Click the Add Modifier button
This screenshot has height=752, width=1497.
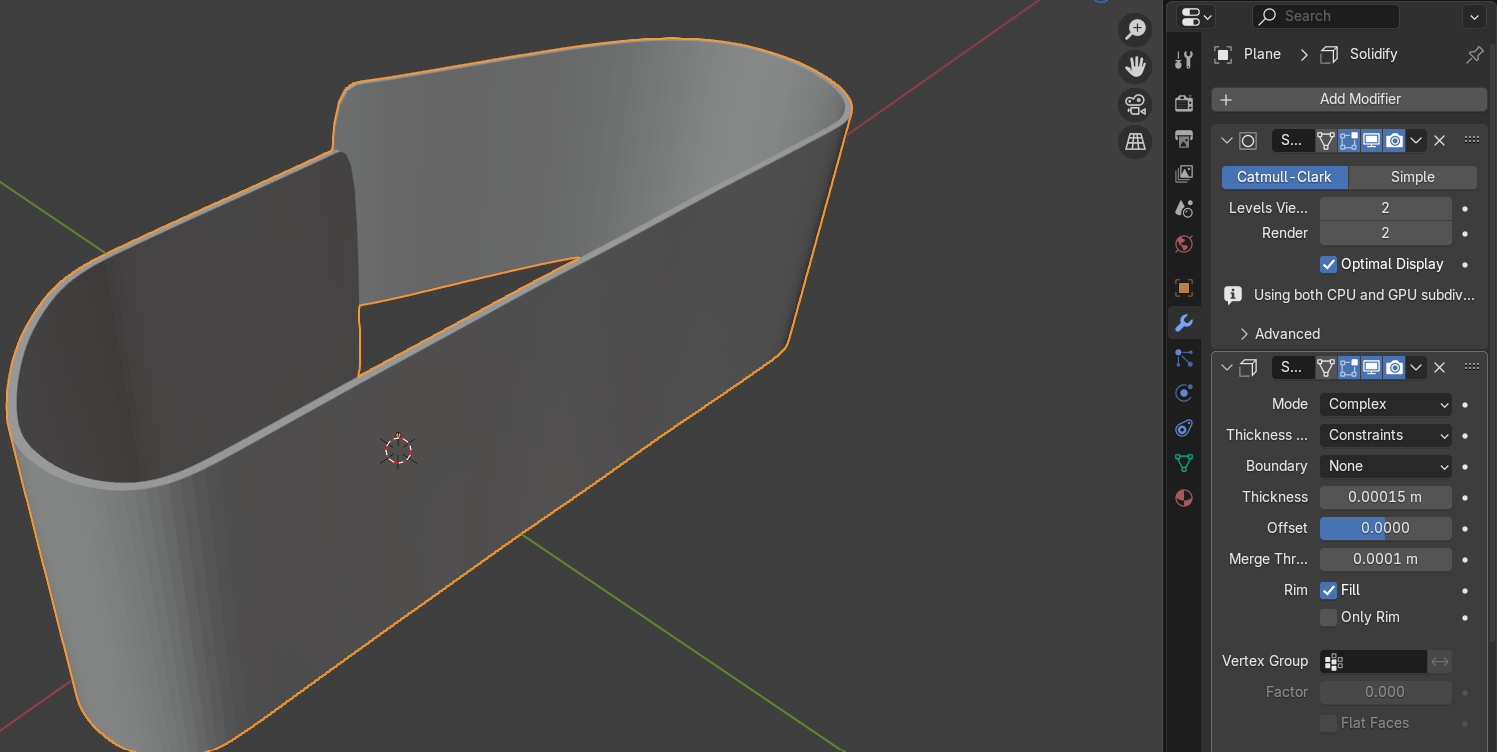(x=1349, y=99)
